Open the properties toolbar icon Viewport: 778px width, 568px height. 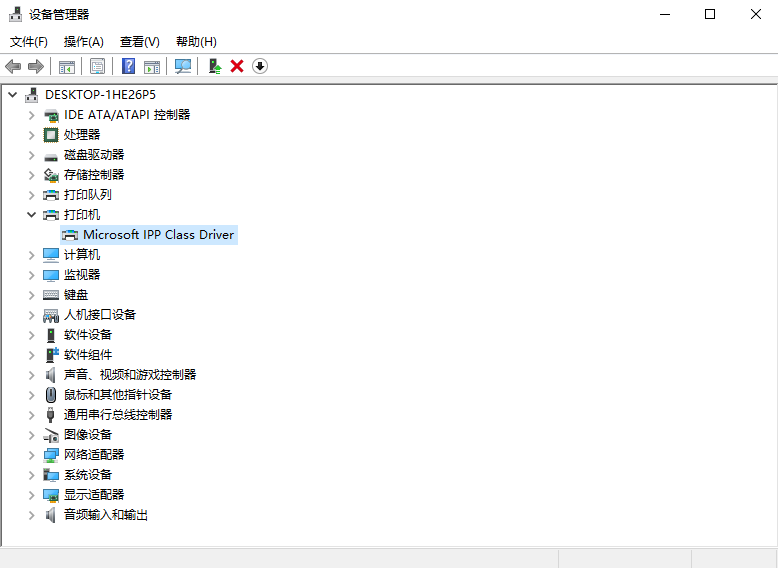click(x=97, y=66)
